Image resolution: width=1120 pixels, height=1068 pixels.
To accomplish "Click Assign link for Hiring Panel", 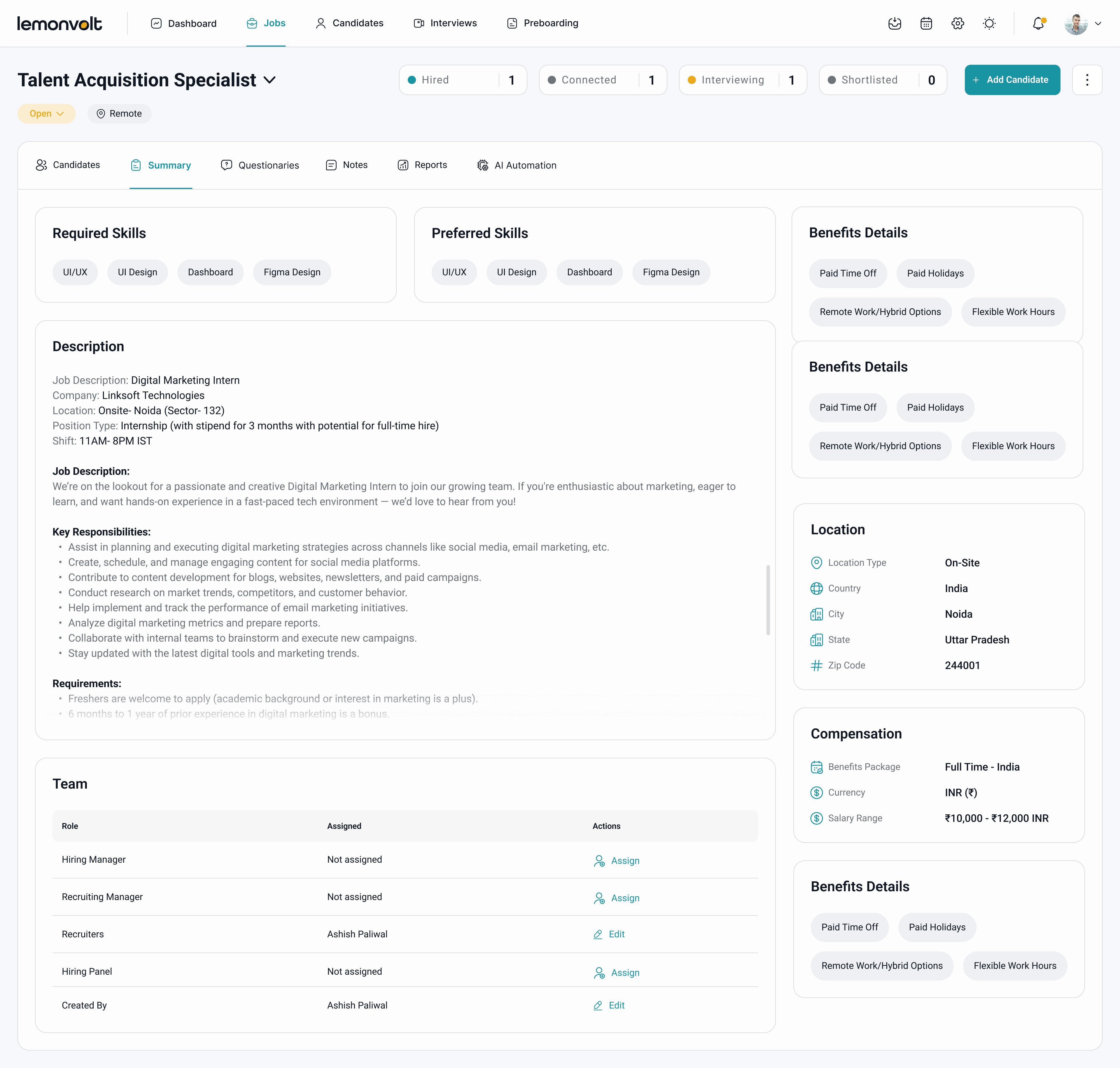I will click(x=625, y=972).
